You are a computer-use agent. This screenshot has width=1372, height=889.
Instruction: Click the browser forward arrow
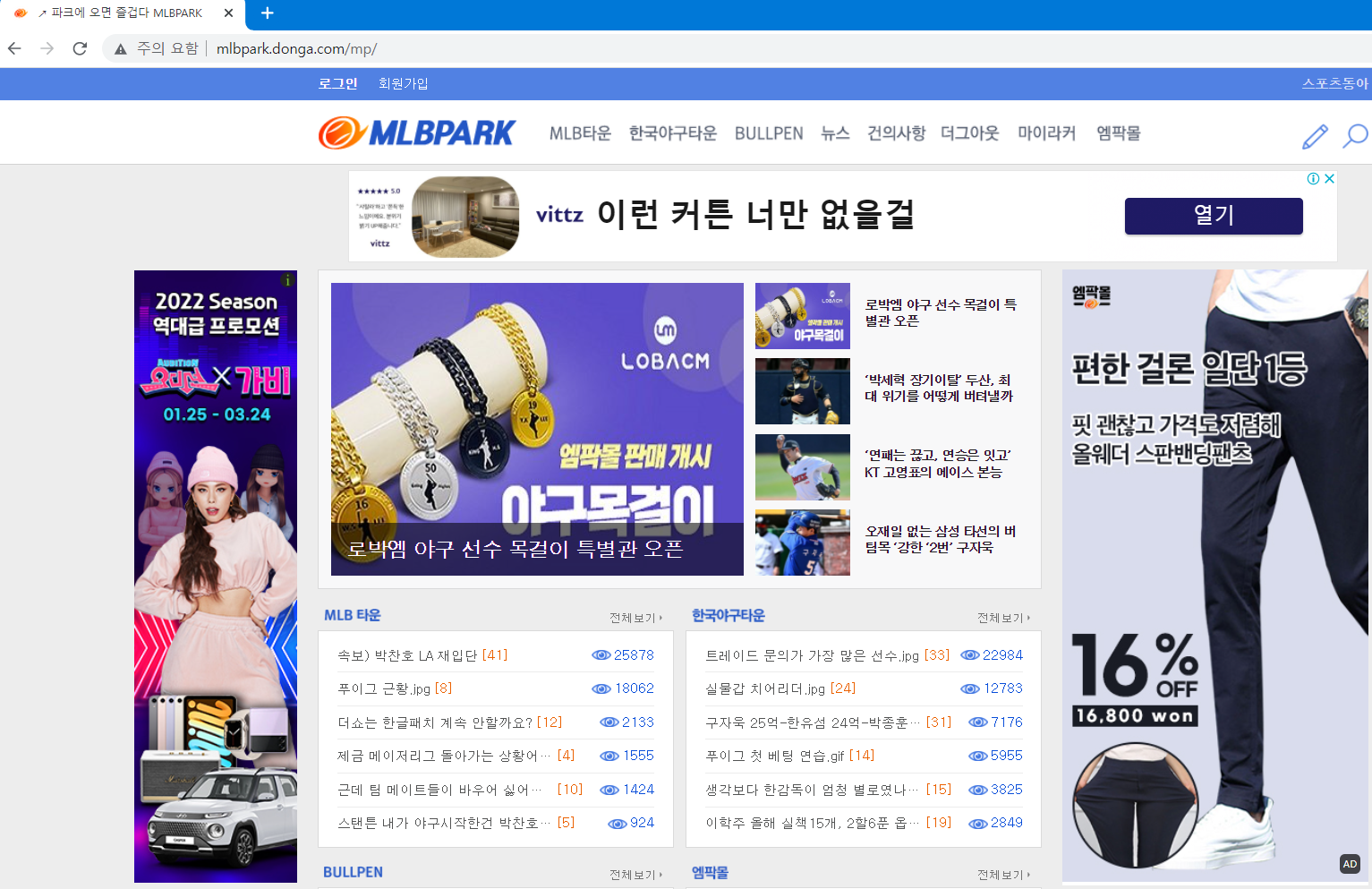(47, 48)
